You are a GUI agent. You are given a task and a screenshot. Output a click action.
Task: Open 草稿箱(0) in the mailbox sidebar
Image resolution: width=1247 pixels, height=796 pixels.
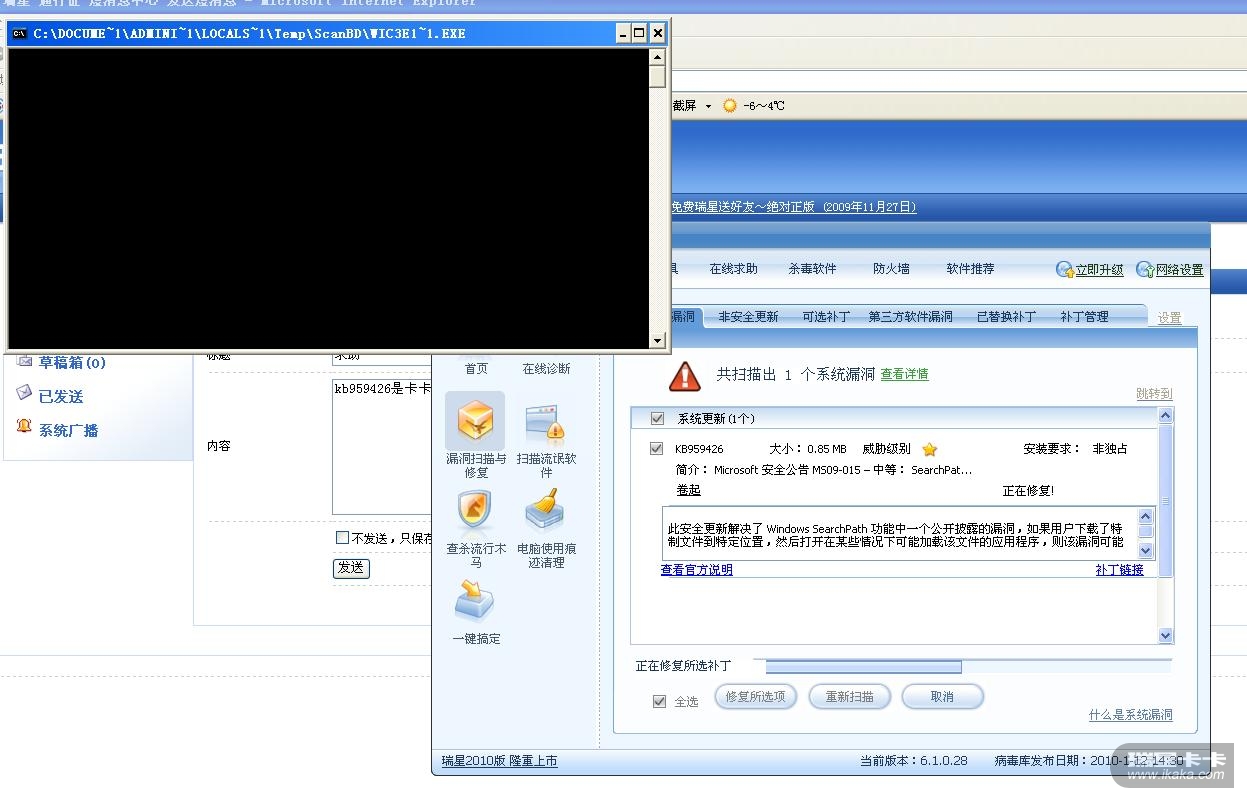point(72,362)
